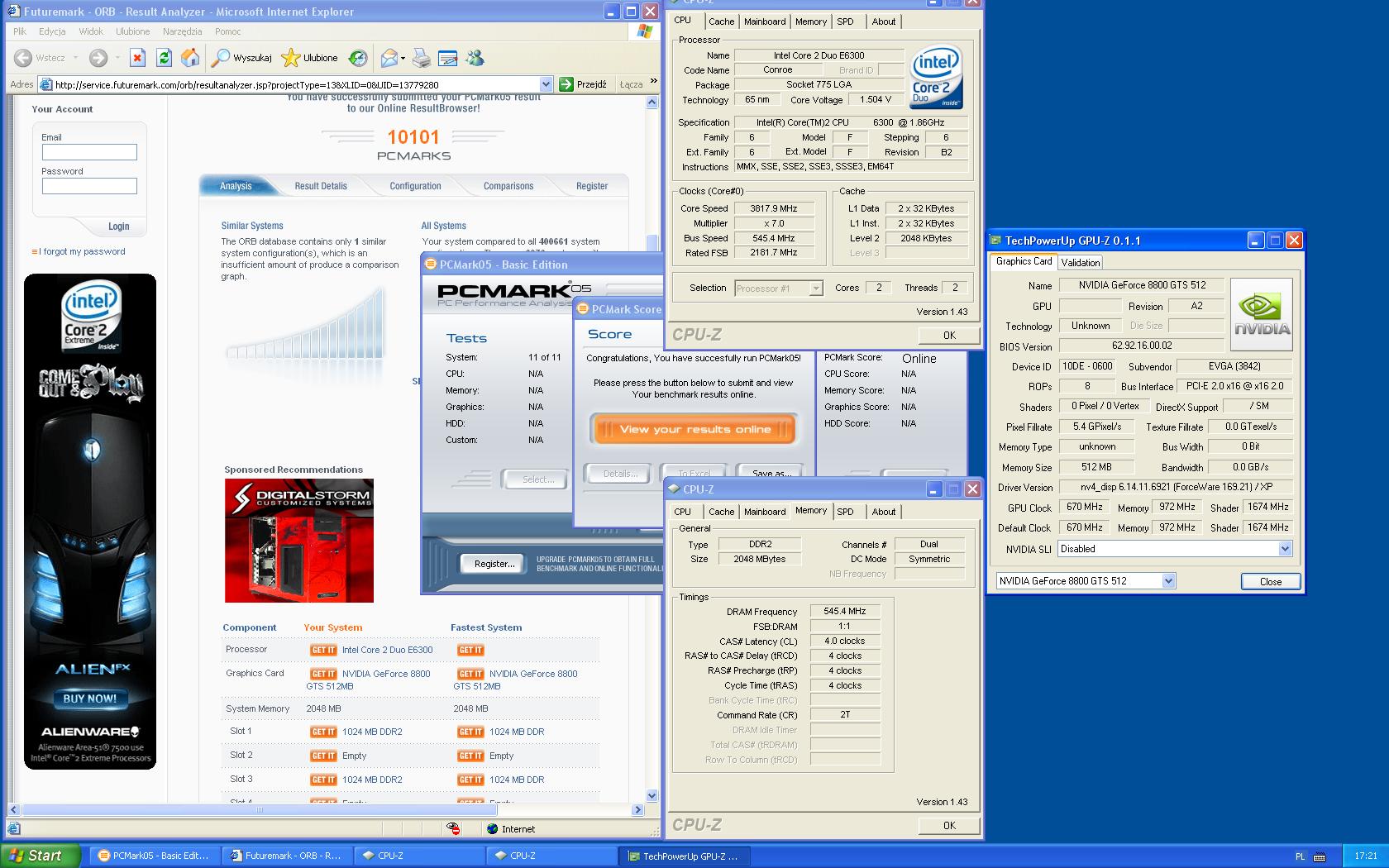Click the GET IT badge beside Intel Core 2 Duo E6300

coord(323,650)
